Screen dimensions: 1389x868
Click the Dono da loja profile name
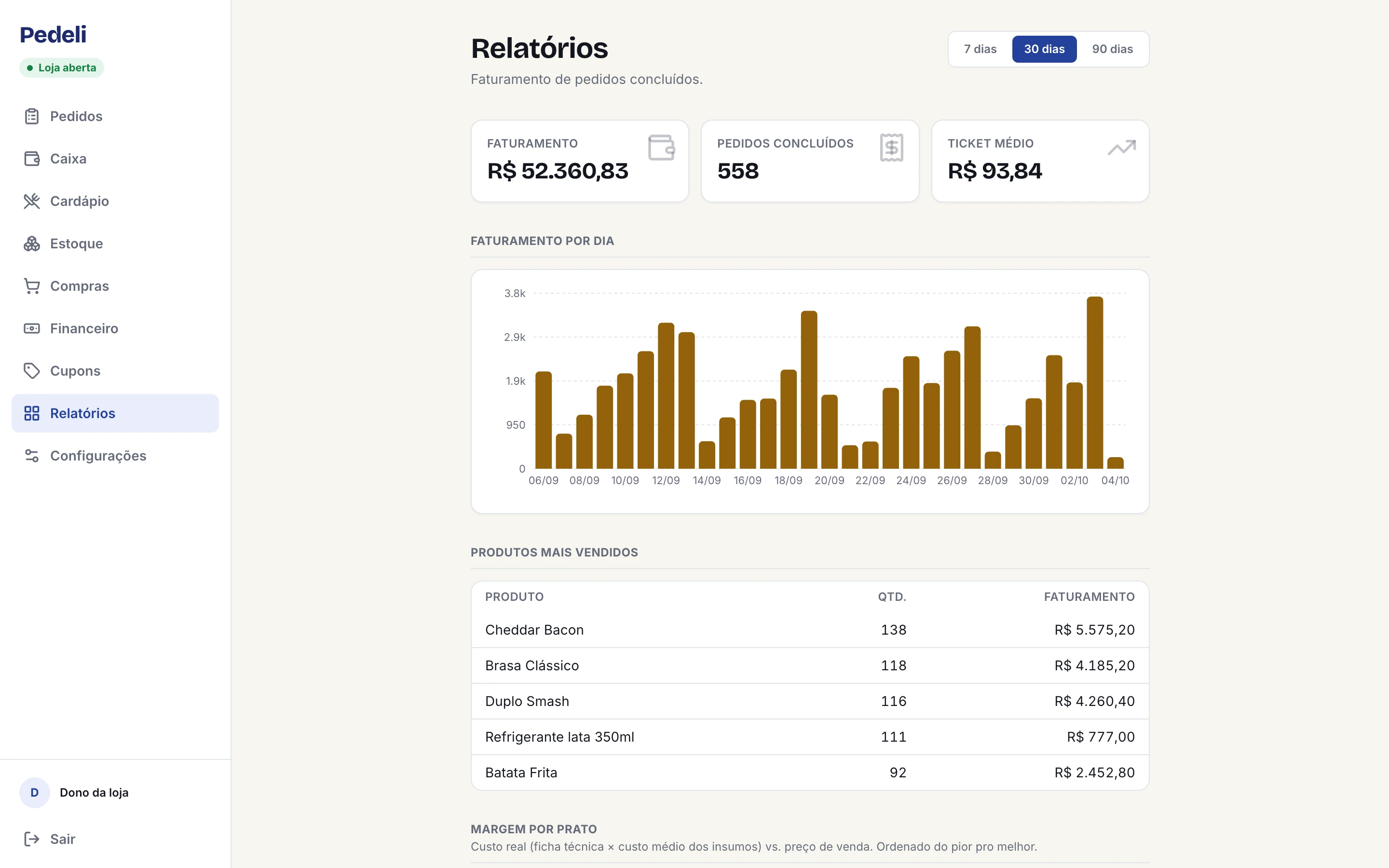(94, 792)
